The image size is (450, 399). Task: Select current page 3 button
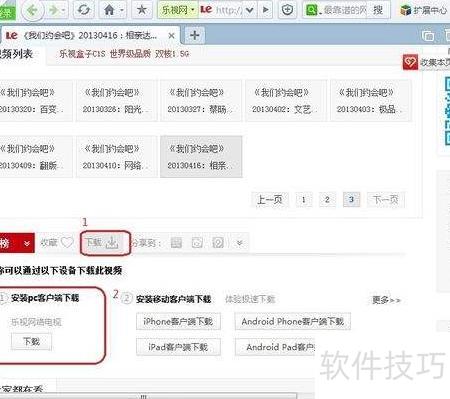tap(351, 200)
